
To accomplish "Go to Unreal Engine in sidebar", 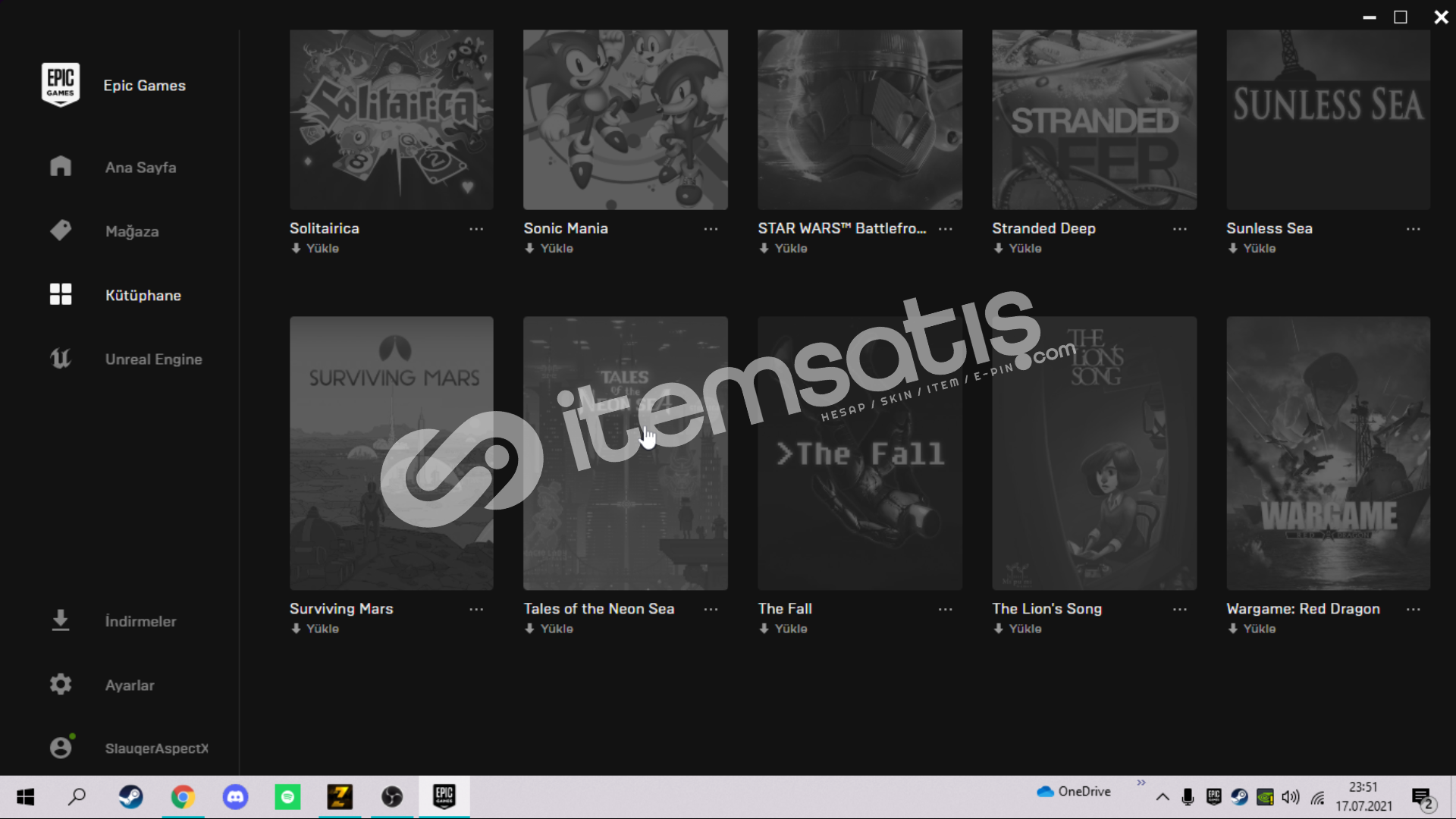I will (154, 359).
